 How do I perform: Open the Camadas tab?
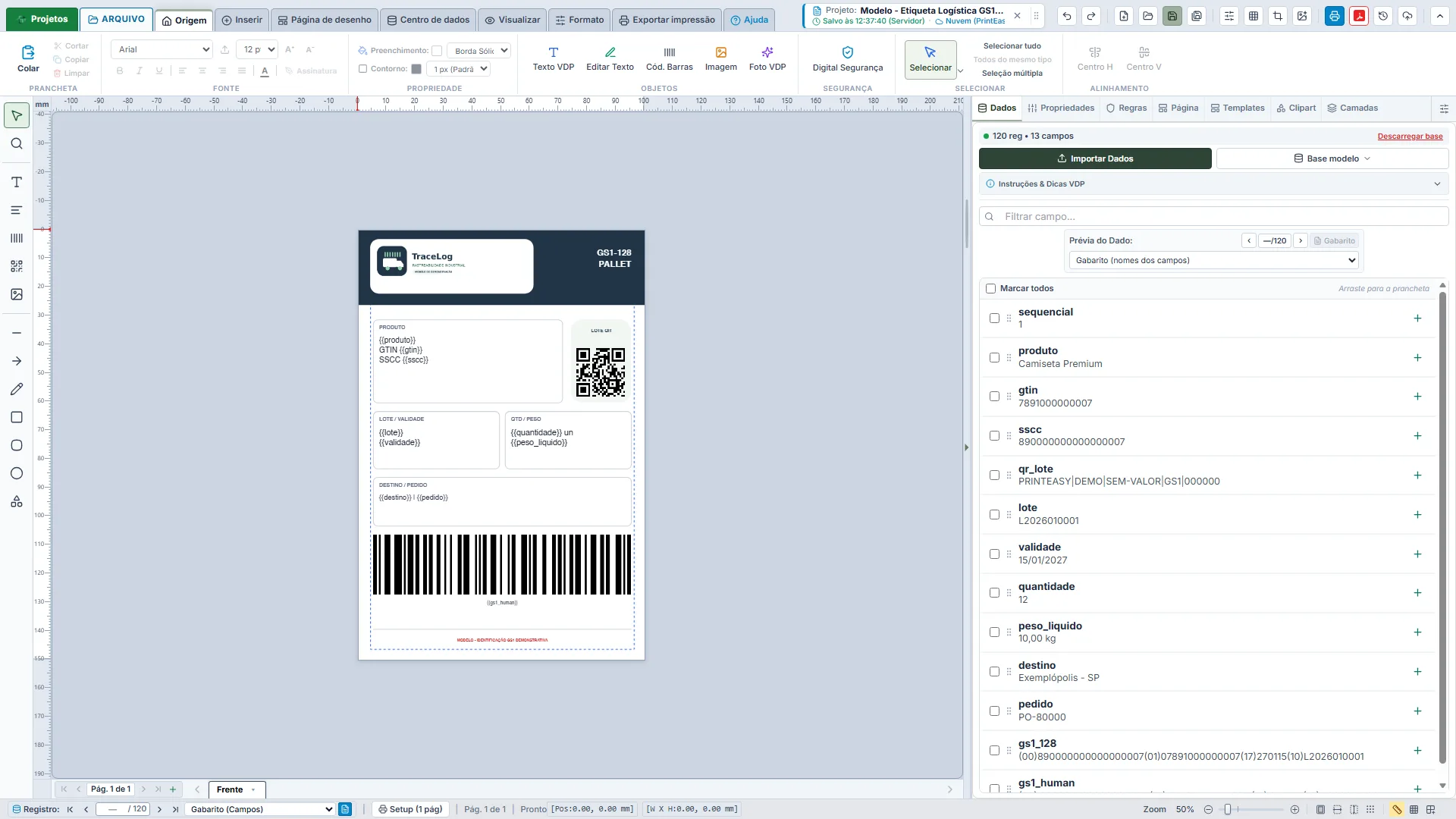(1352, 108)
